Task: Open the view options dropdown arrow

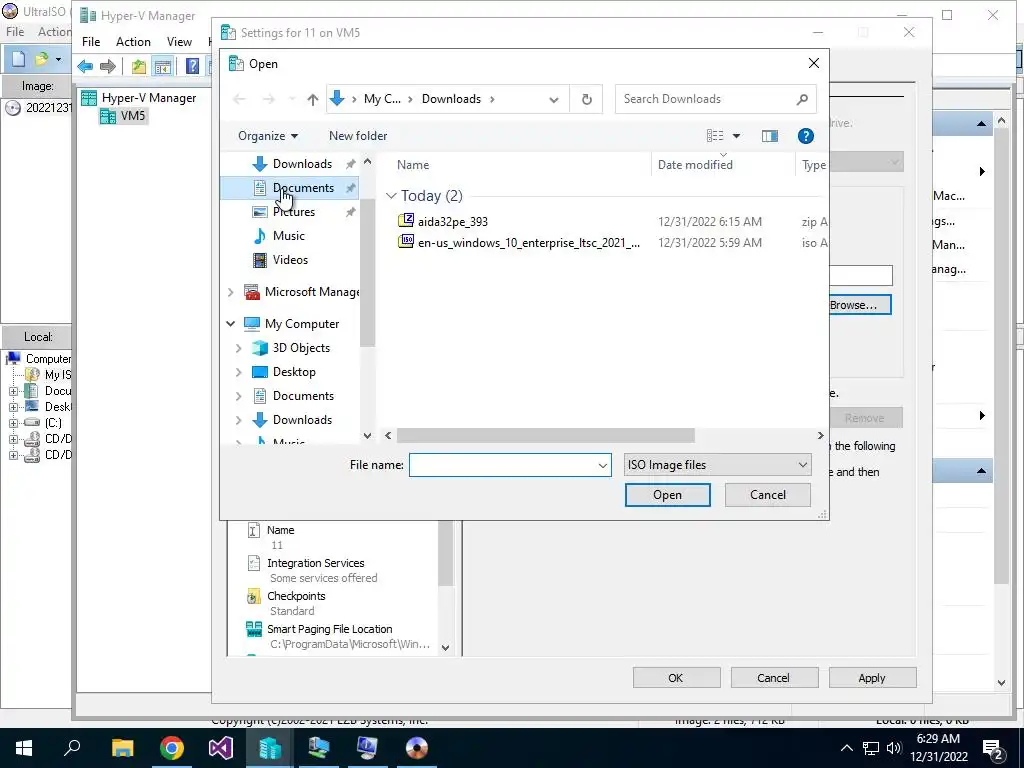Action: coord(736,136)
